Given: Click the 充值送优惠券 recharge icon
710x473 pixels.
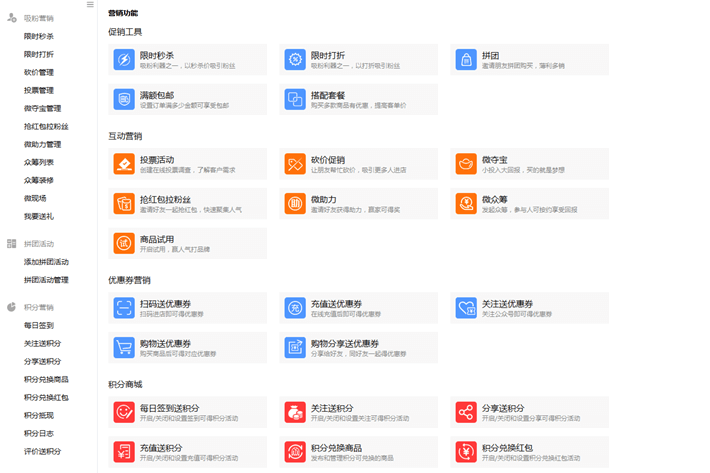Looking at the screenshot, I should point(295,308).
